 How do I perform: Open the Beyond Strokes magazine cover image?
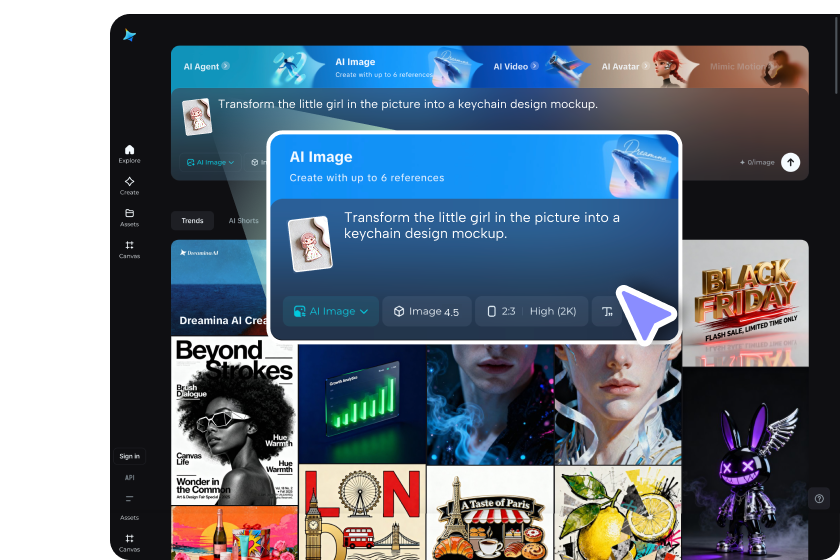234,421
